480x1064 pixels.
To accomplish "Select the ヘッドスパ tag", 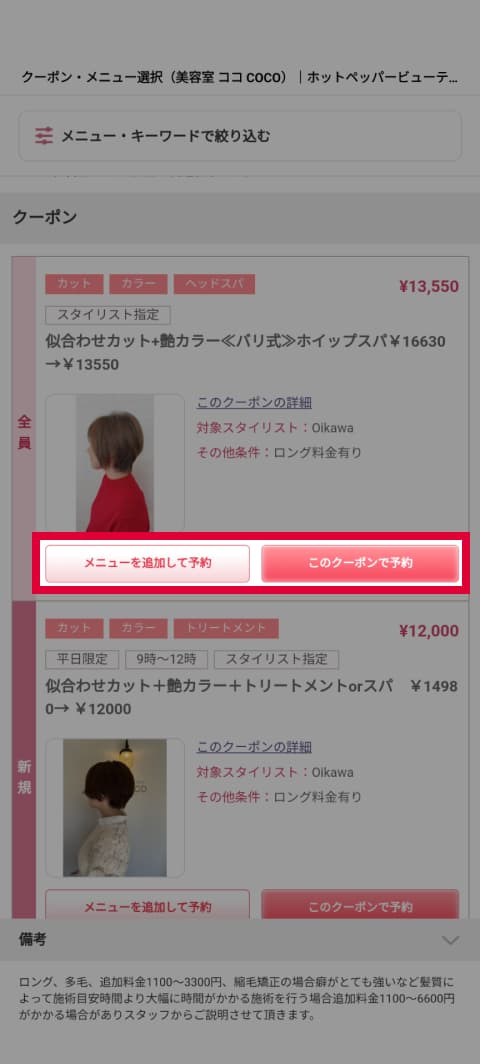I will pos(215,284).
